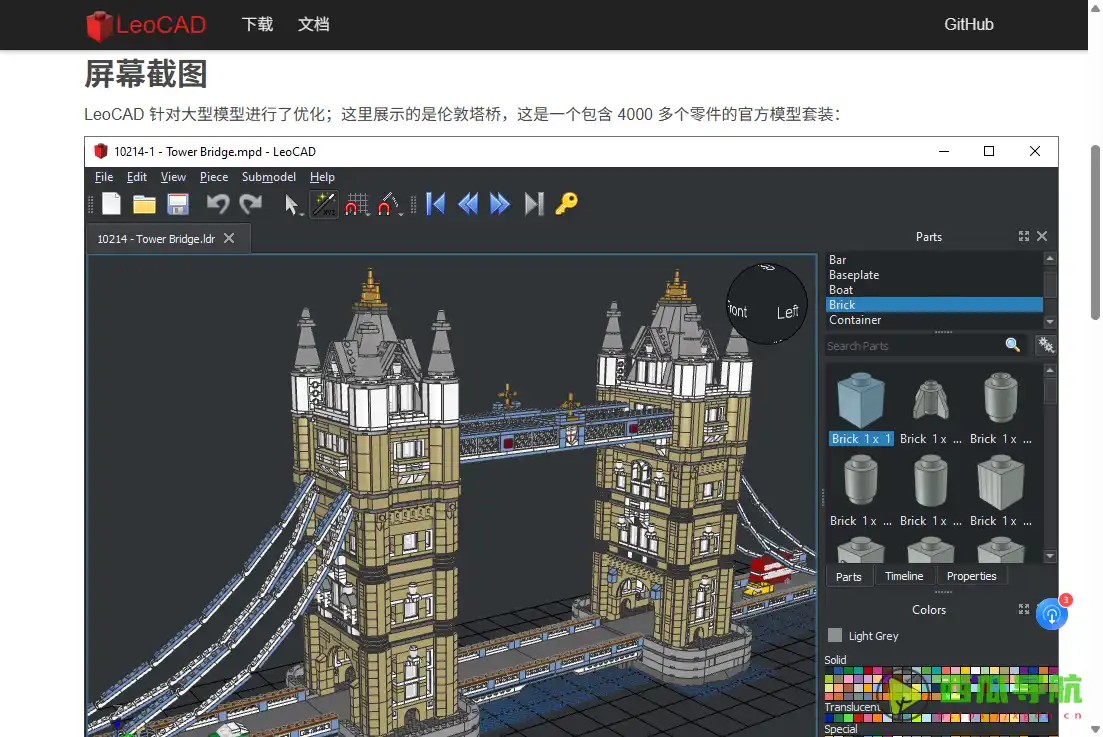1103x737 pixels.
Task: Minimize the LeoCAD window
Action: tap(944, 151)
